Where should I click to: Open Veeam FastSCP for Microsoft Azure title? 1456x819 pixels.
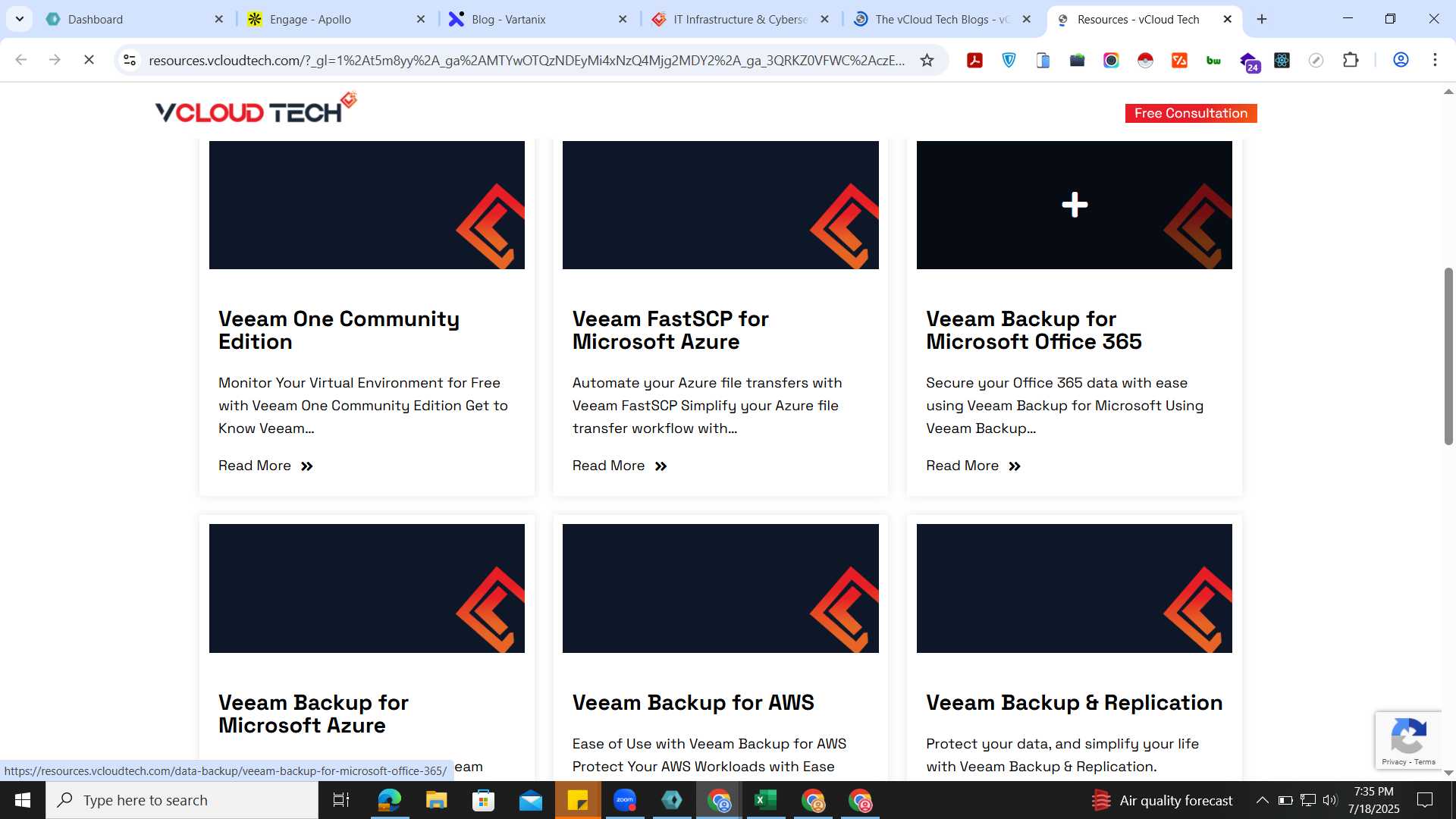point(670,330)
